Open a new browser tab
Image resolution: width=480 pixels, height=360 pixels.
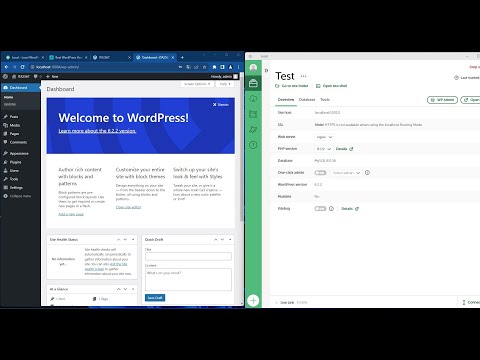coord(182,57)
